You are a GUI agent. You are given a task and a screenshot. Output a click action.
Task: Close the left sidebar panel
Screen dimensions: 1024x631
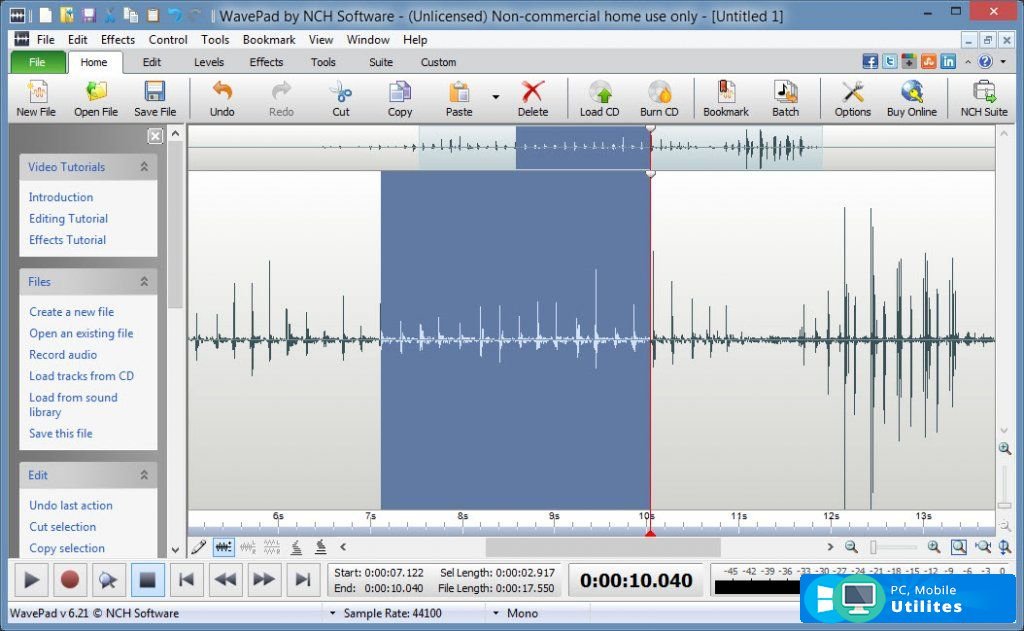(155, 135)
